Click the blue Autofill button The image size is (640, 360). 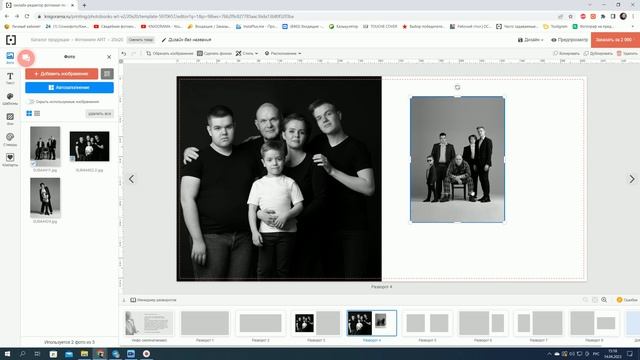69,87
